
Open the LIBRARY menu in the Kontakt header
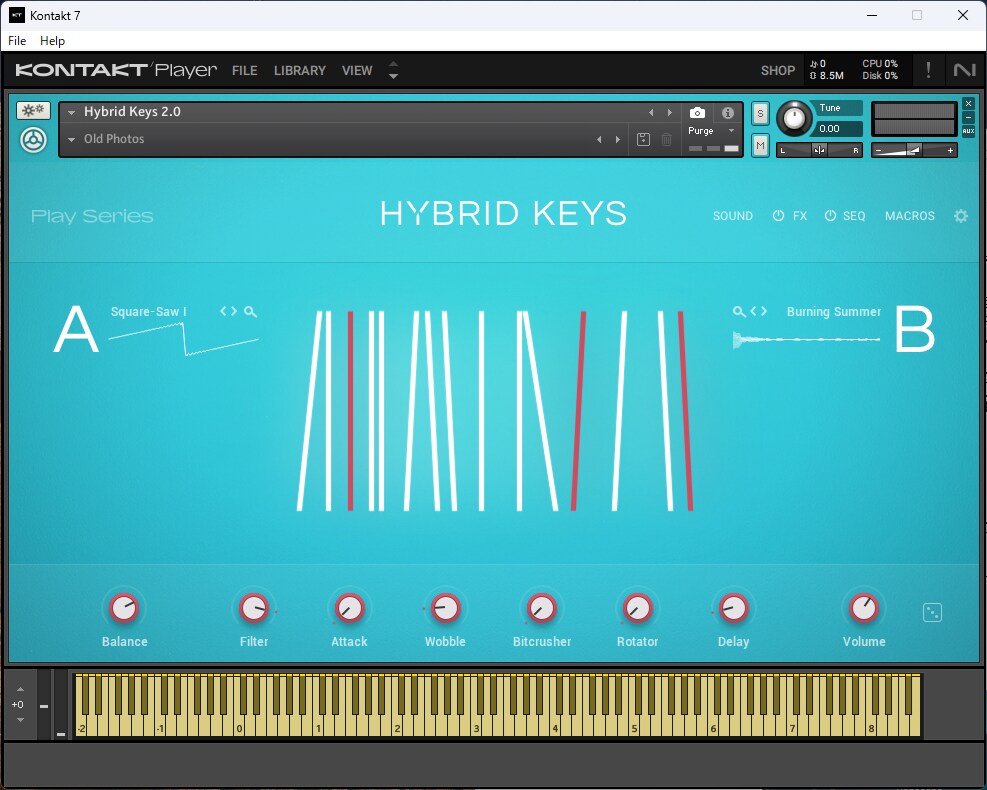pos(300,71)
